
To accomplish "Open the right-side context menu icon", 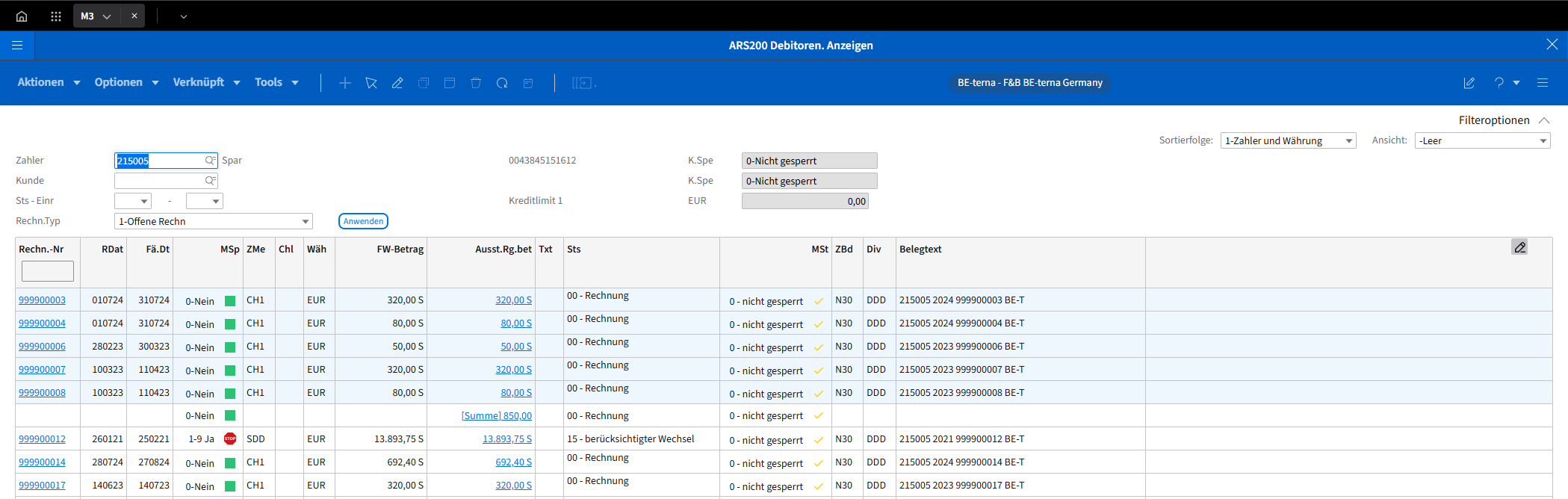I will pos(1543,83).
